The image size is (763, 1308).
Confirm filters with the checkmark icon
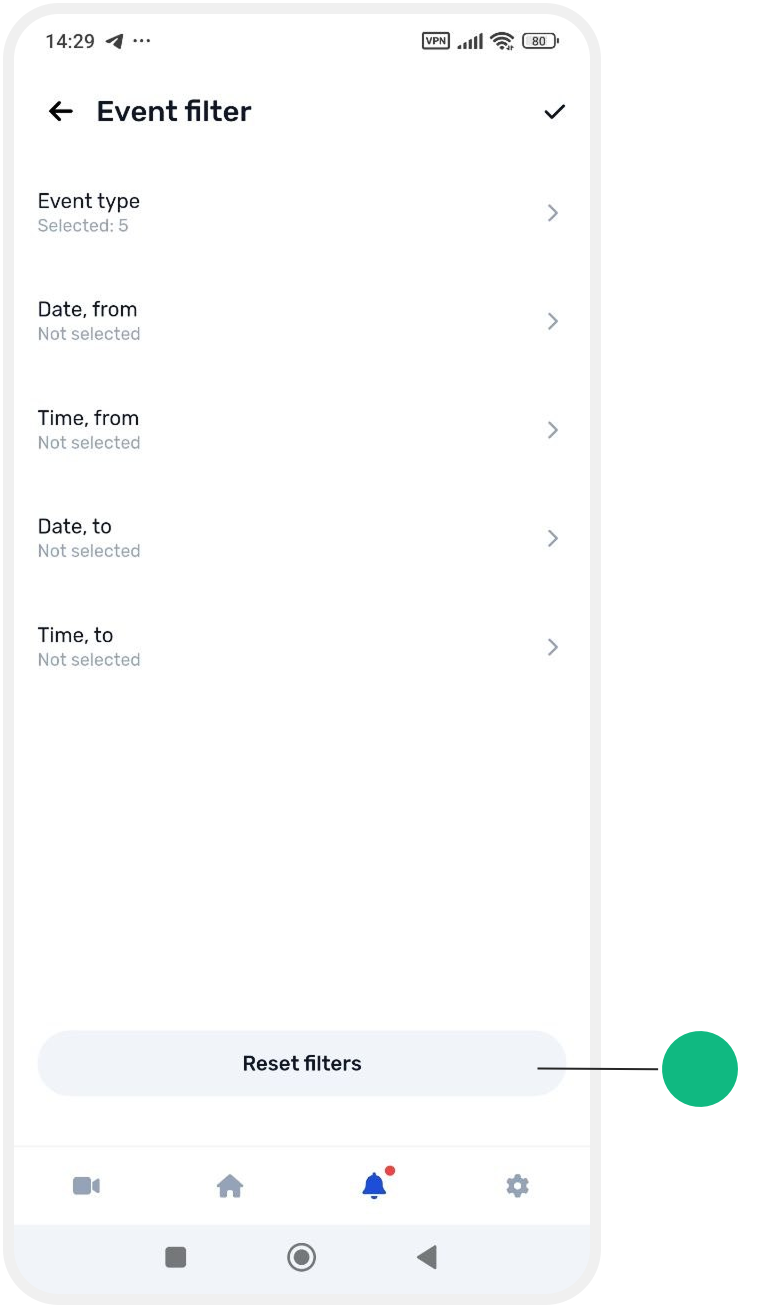[x=554, y=111]
